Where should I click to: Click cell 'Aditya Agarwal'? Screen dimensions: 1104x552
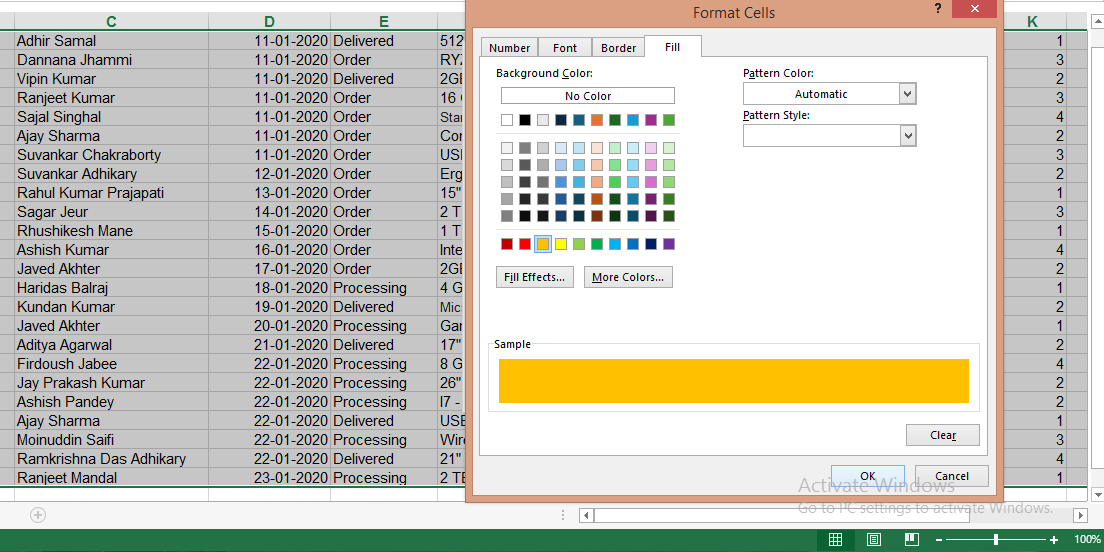[x=111, y=345]
